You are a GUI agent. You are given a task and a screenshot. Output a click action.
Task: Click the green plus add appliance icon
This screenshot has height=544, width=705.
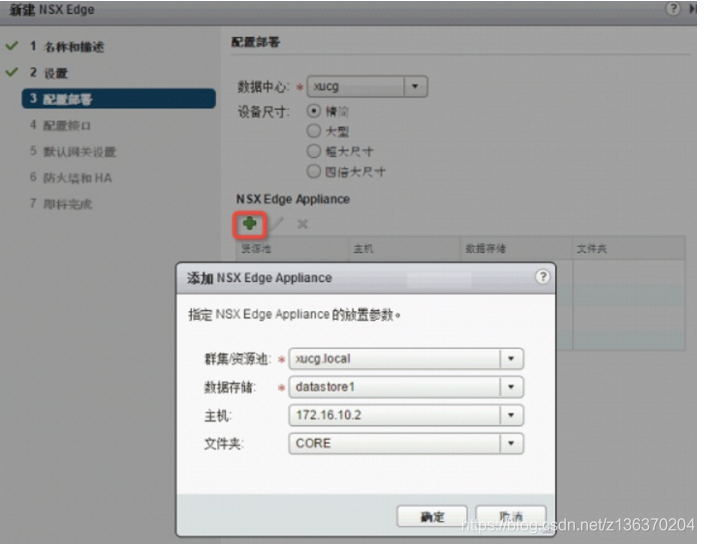[250, 223]
